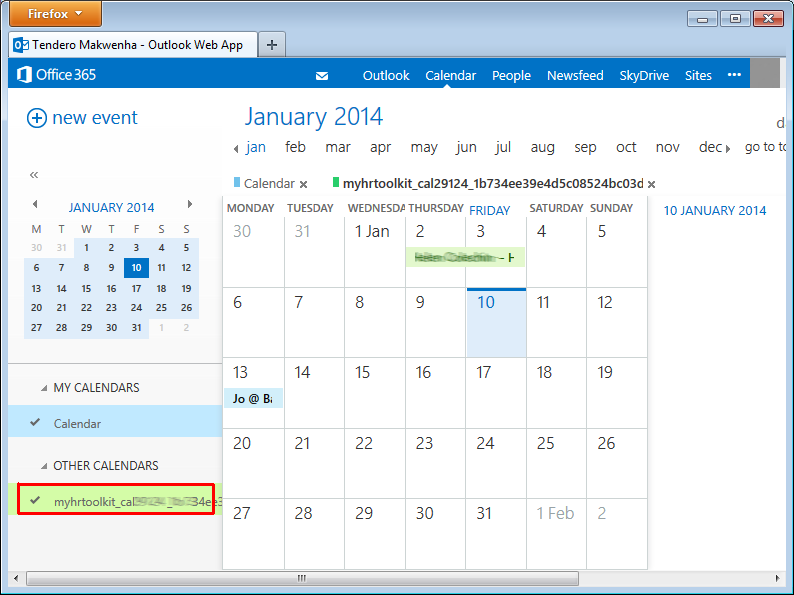Select the myhrtoolkit_cal29124 tab label
This screenshot has width=794, height=595.
click(493, 183)
